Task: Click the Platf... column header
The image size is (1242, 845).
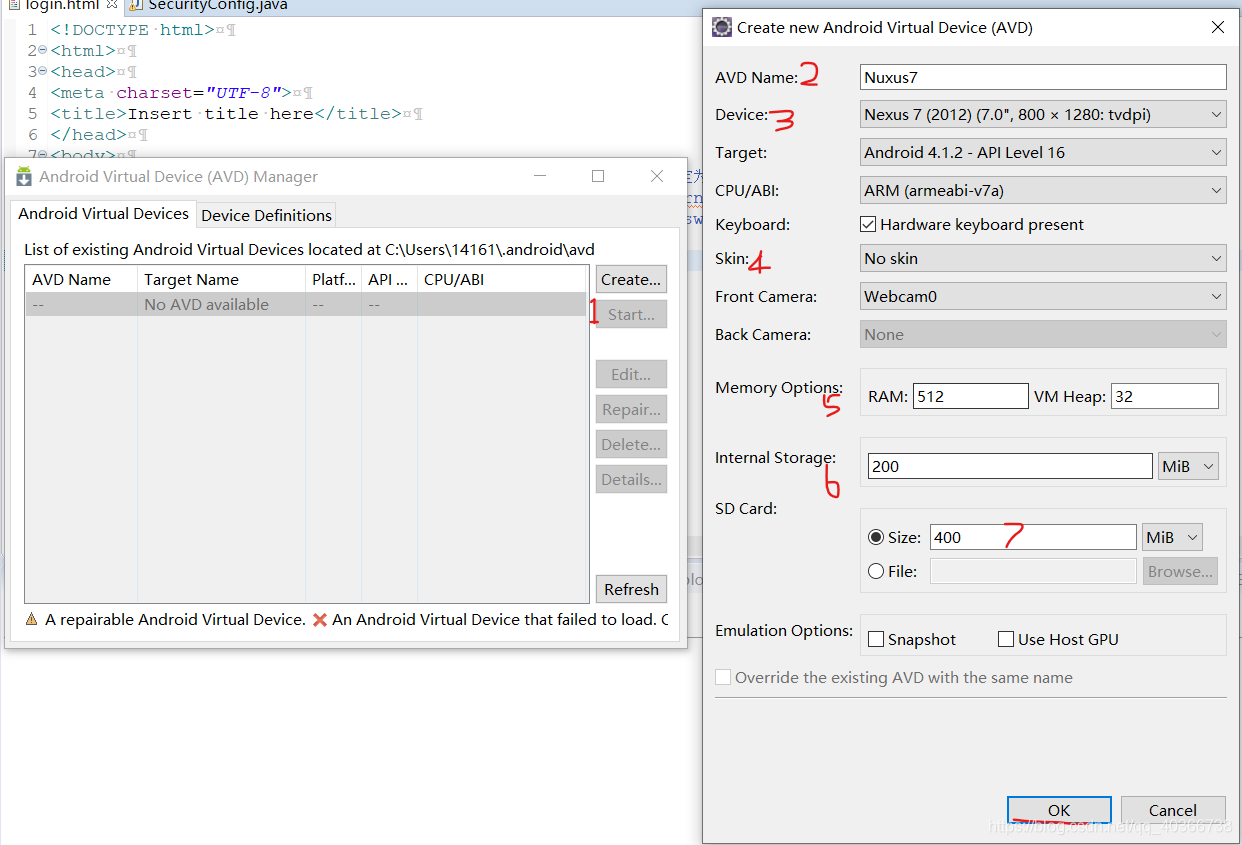Action: (x=333, y=279)
